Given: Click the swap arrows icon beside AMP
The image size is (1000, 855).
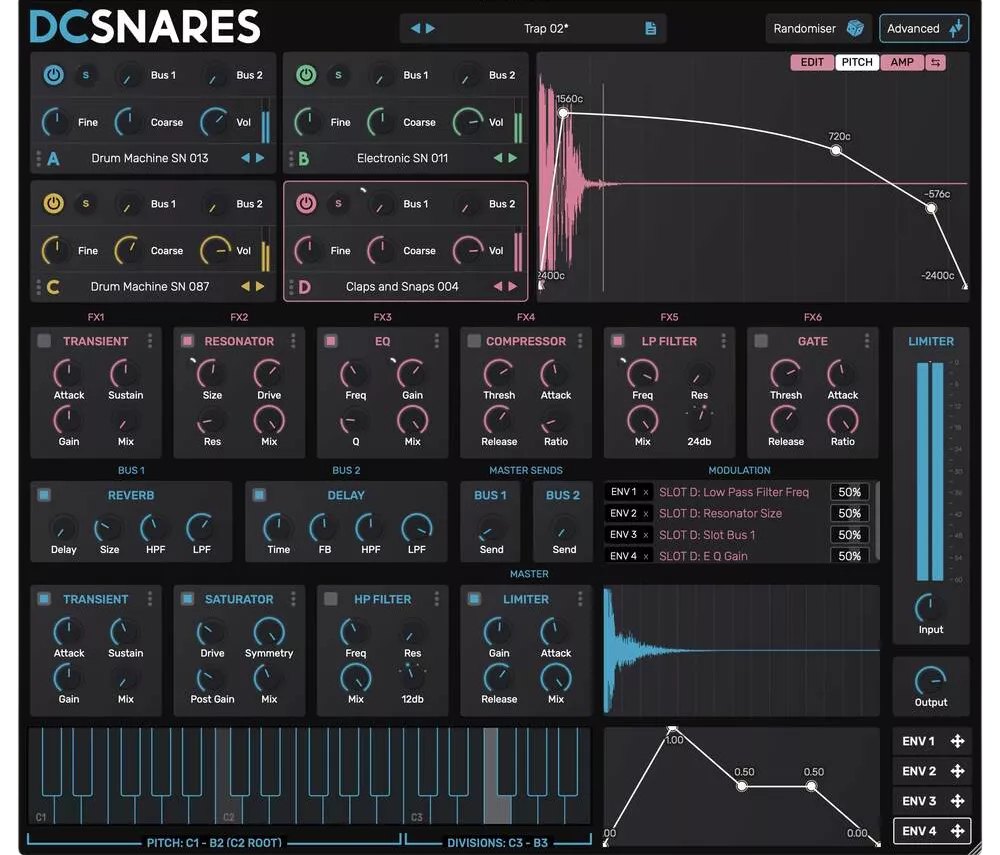Looking at the screenshot, I should (x=936, y=62).
